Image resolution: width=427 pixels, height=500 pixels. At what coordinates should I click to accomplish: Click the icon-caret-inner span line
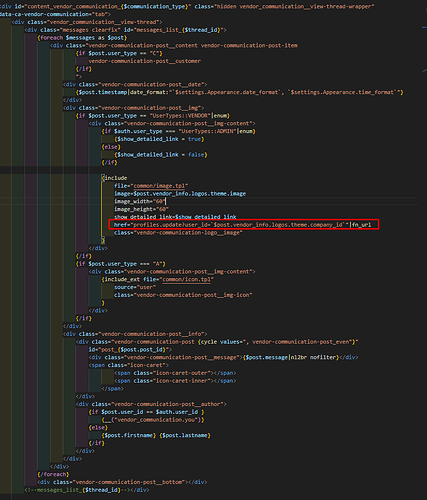[x=175, y=381]
